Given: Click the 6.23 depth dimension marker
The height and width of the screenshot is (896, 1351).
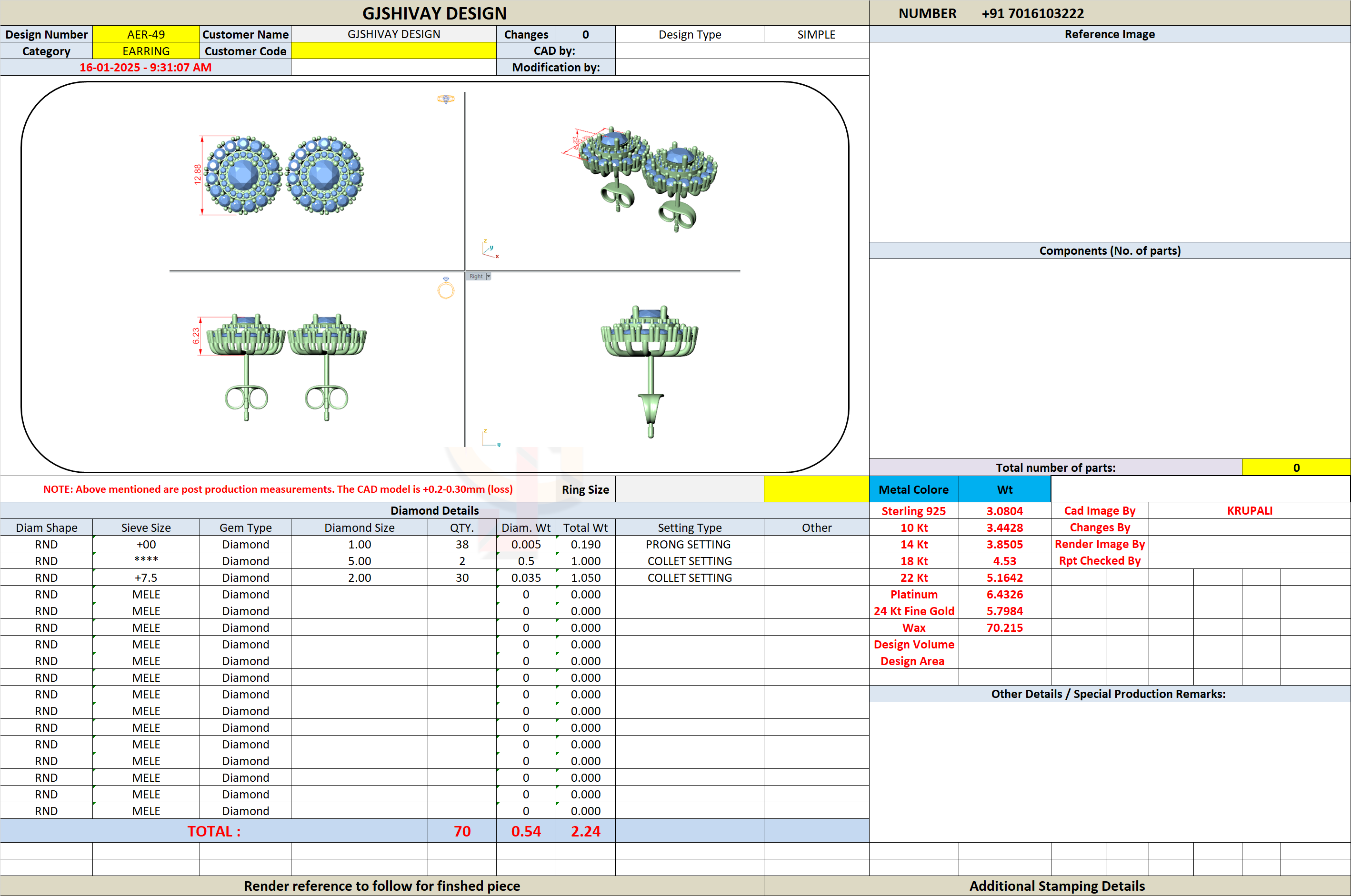Looking at the screenshot, I should click(197, 336).
